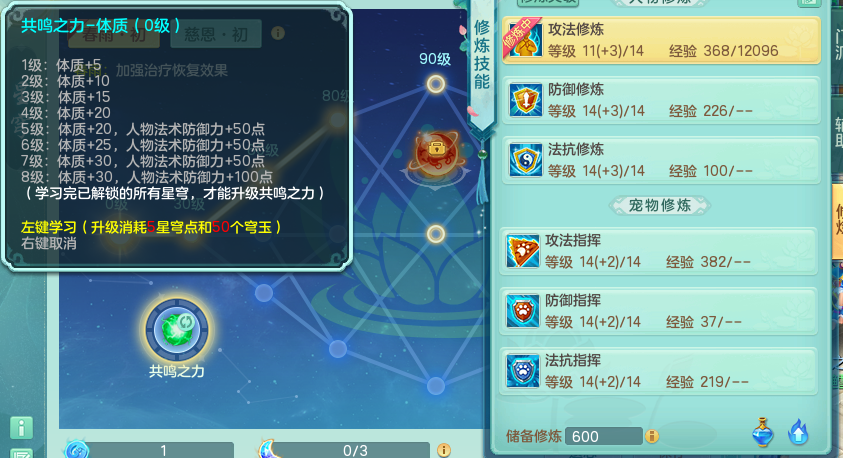Click the locked red star orb
This screenshot has width=843, height=458.
tap(437, 153)
